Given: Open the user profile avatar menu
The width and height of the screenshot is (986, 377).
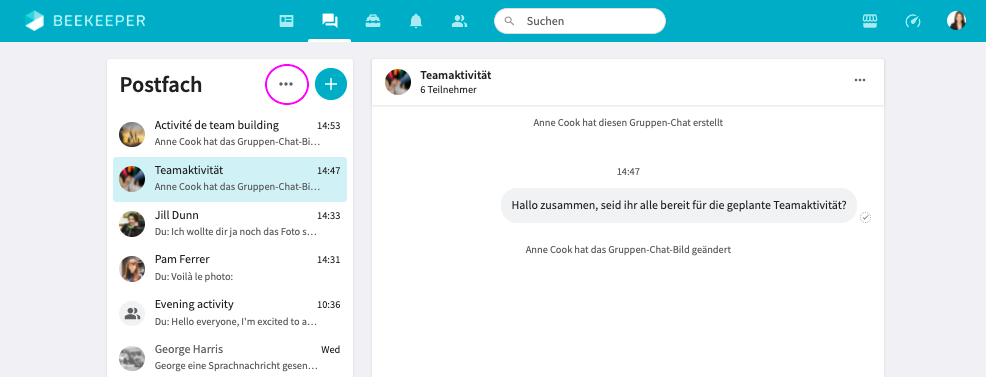Looking at the screenshot, I should pyautogui.click(x=956, y=21).
